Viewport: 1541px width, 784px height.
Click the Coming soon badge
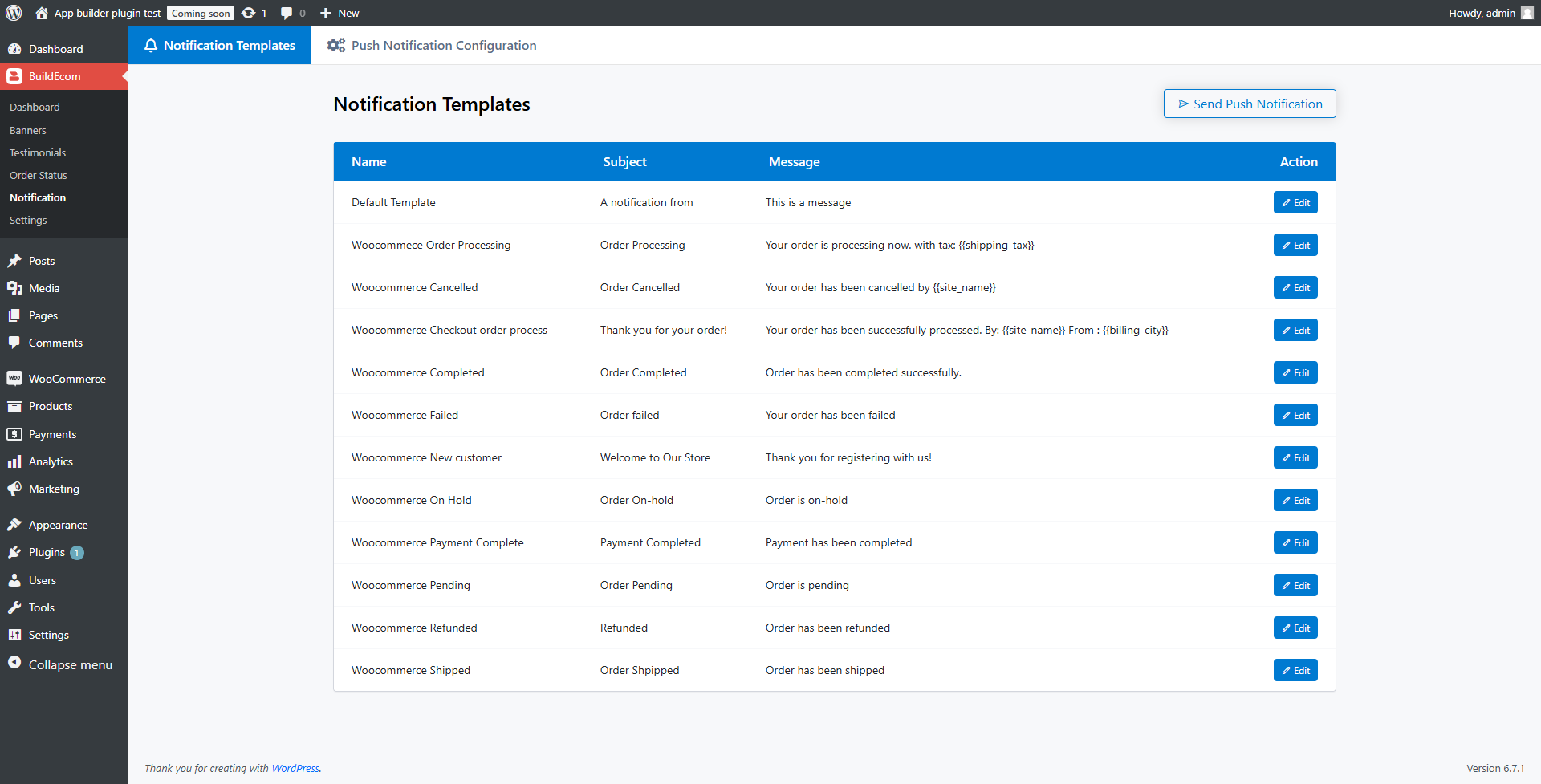[201, 13]
